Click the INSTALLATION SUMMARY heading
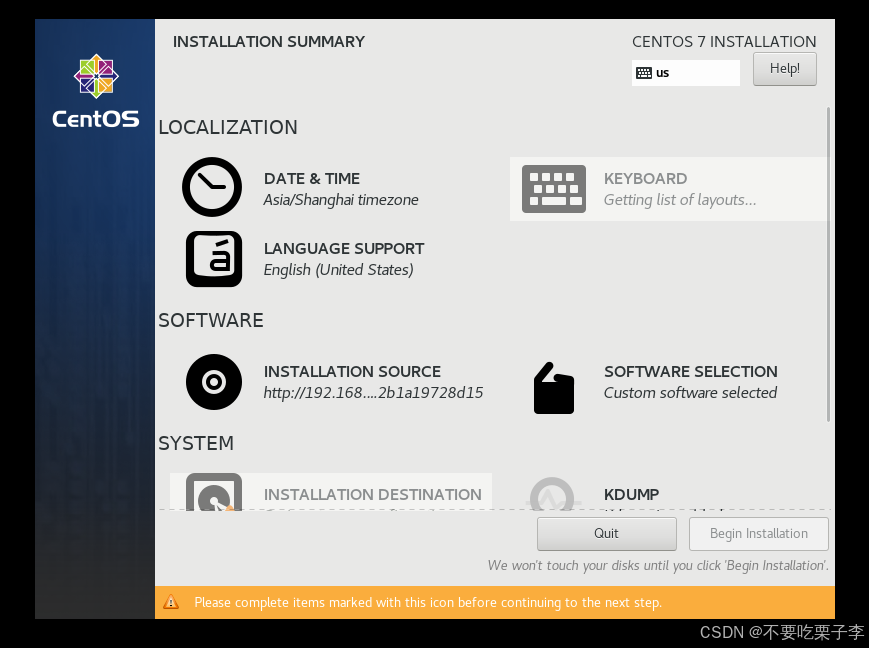Viewport: 869px width, 648px height. click(x=269, y=42)
